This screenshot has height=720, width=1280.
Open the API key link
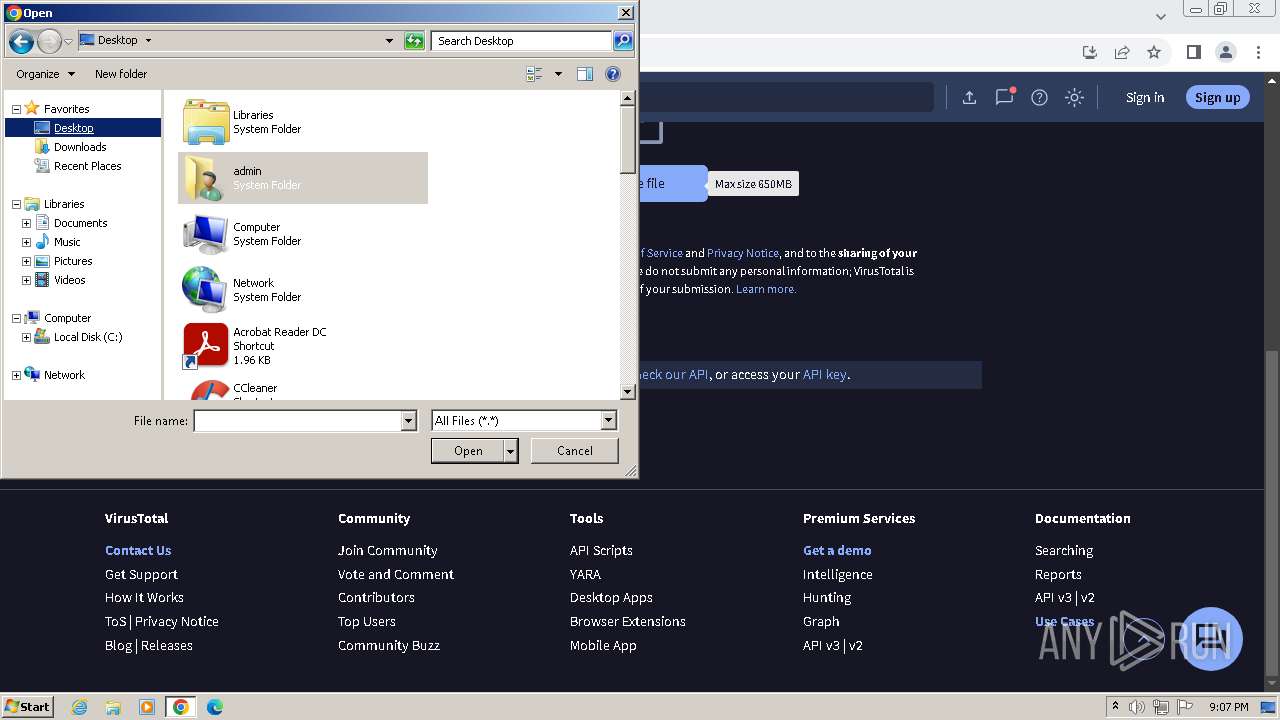[x=825, y=375]
